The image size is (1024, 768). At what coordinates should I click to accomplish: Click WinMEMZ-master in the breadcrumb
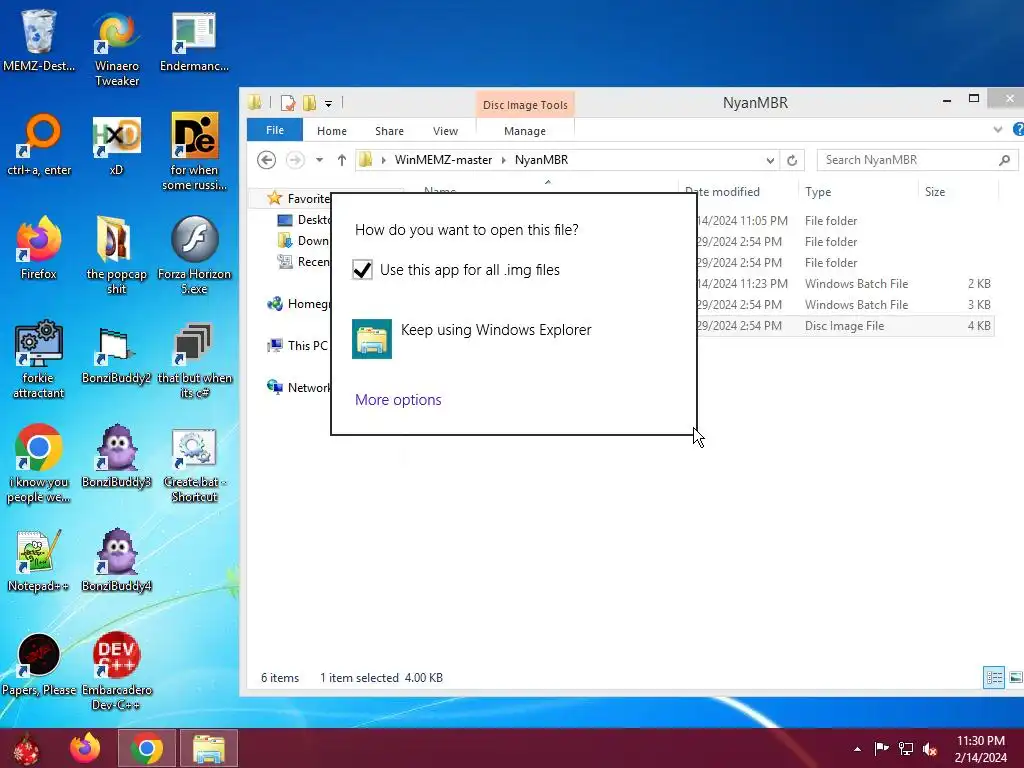tap(443, 160)
